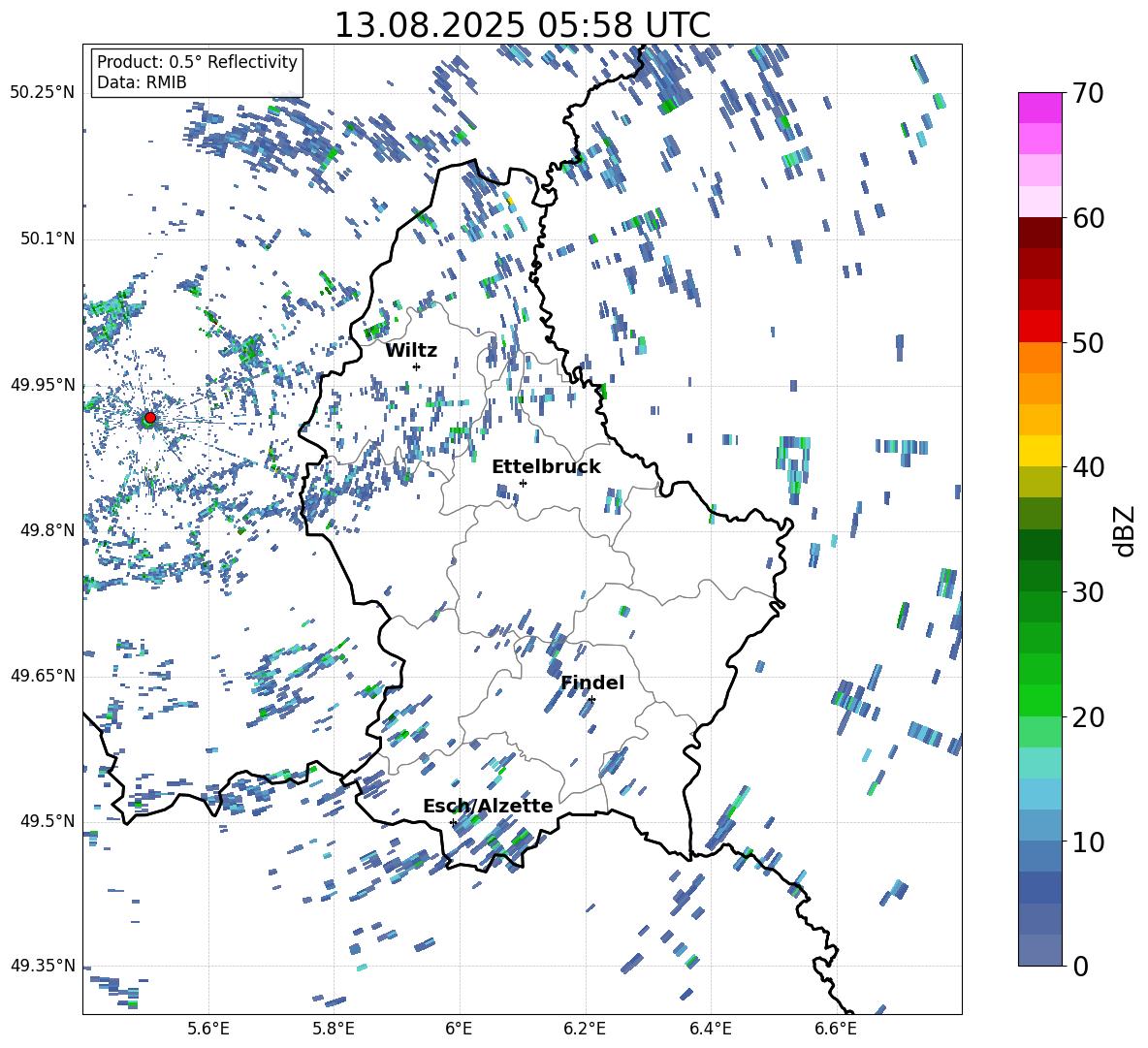The image size is (1148, 1048).
Task: Pick the bright red 50 dBZ swatch
Action: [1040, 327]
